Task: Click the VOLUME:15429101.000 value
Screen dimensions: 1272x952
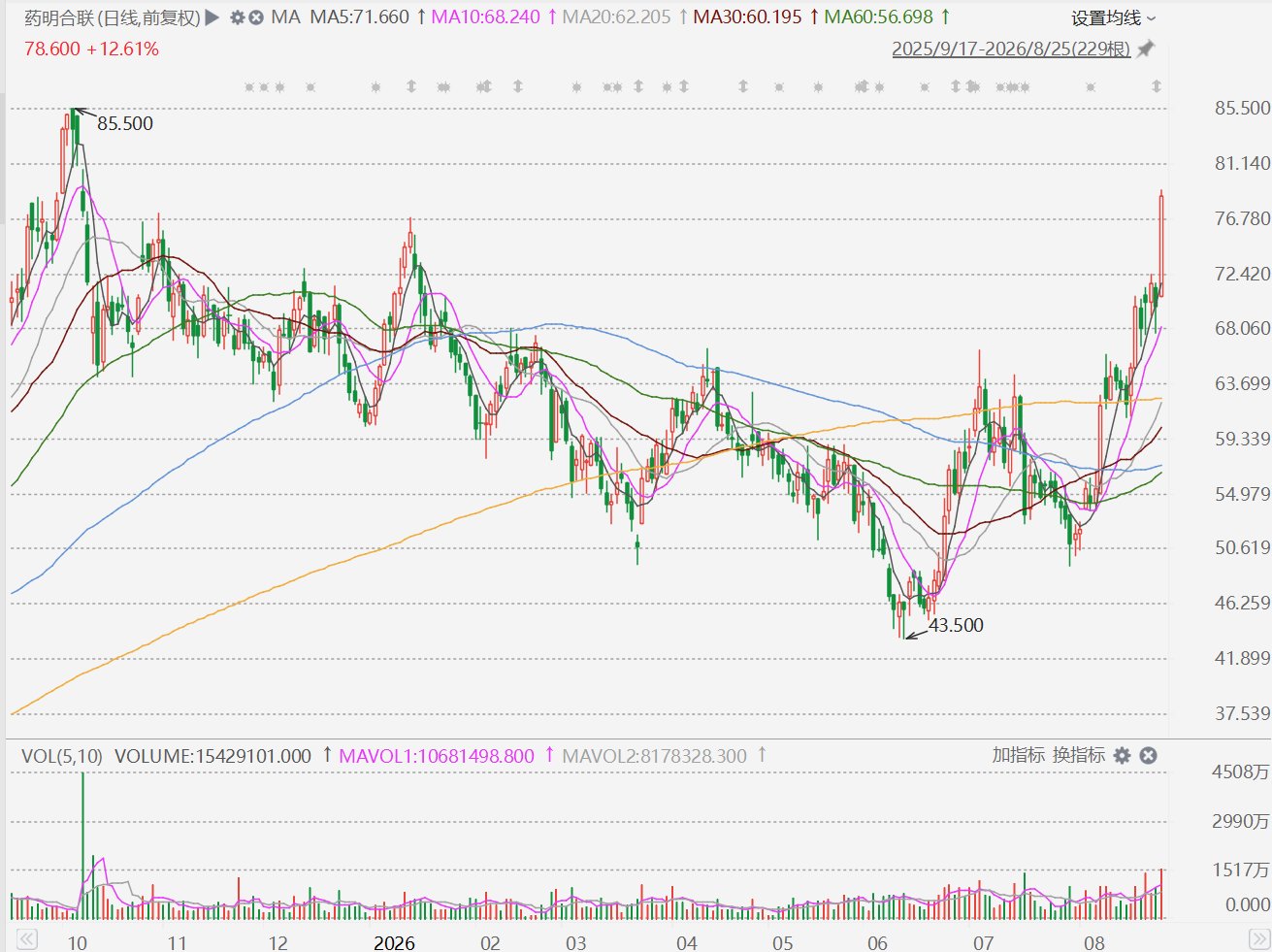Action: (x=212, y=756)
